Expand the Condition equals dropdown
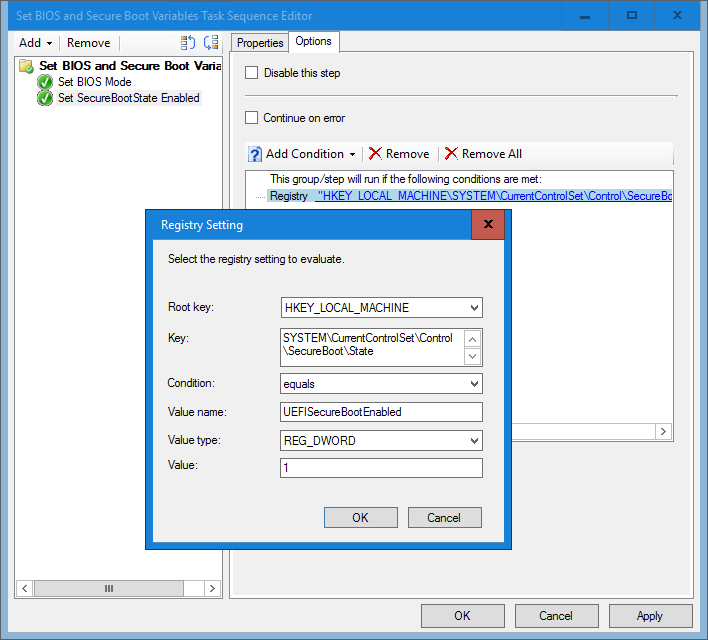The width and height of the screenshot is (708, 640). click(x=474, y=384)
